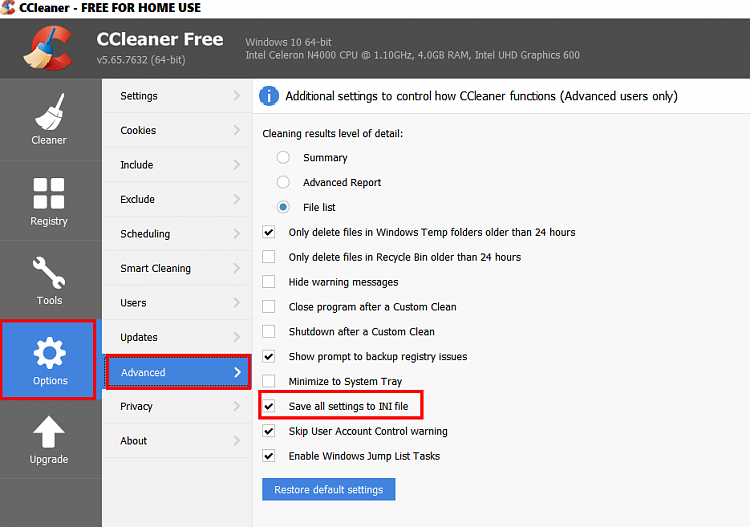Expand the Cookies row chevron
Screen dimensions: 750x527
coord(237,130)
